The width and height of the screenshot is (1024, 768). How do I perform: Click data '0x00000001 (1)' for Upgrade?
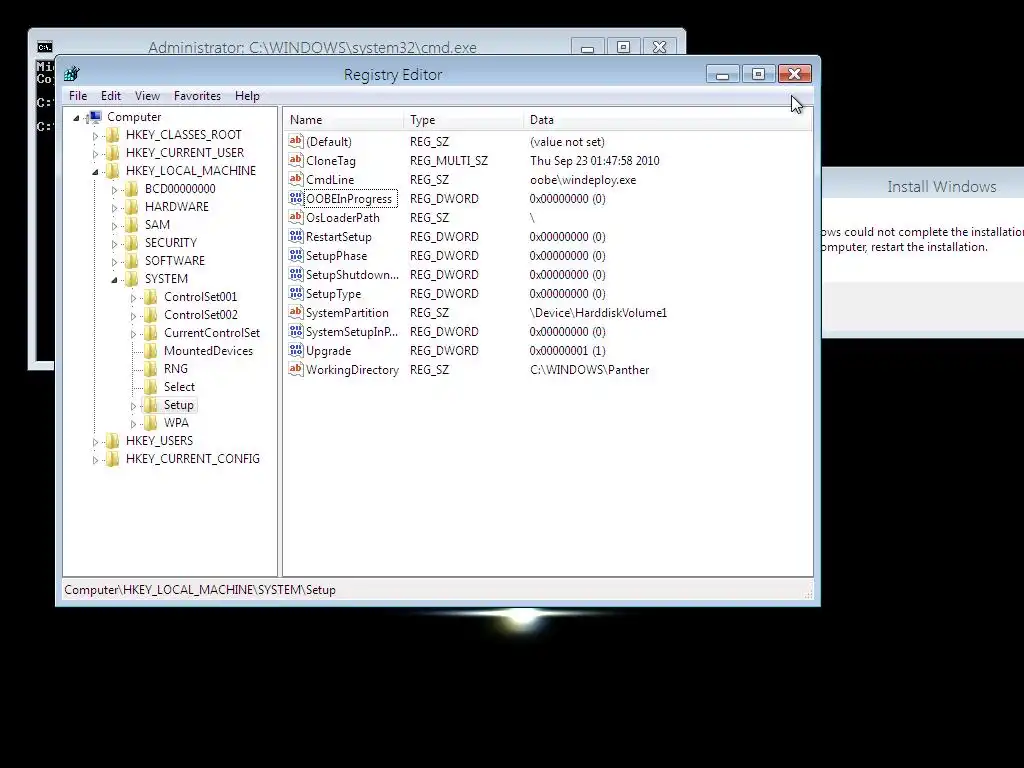(567, 351)
